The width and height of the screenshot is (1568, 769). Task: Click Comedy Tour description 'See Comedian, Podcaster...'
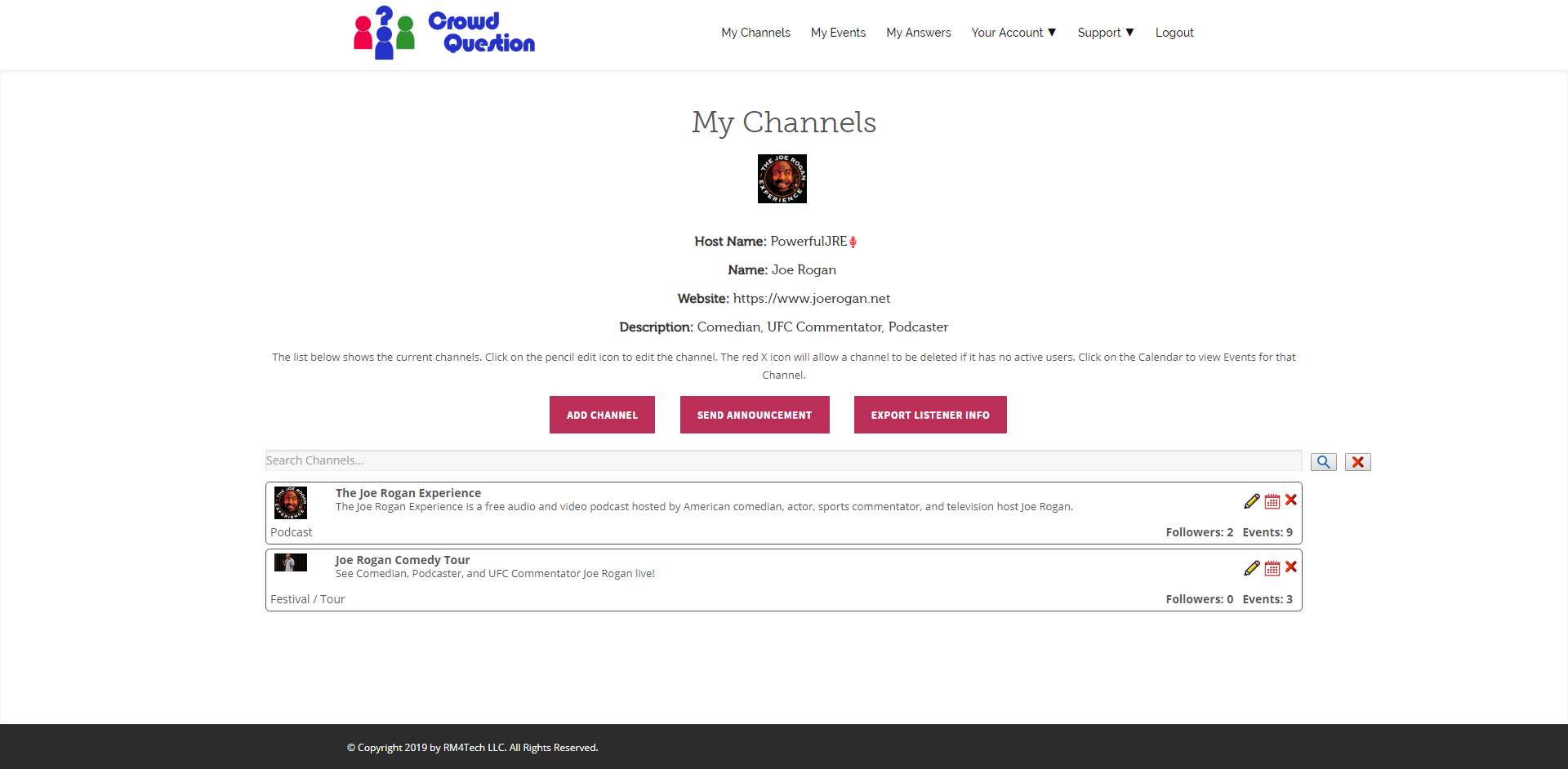coord(495,574)
